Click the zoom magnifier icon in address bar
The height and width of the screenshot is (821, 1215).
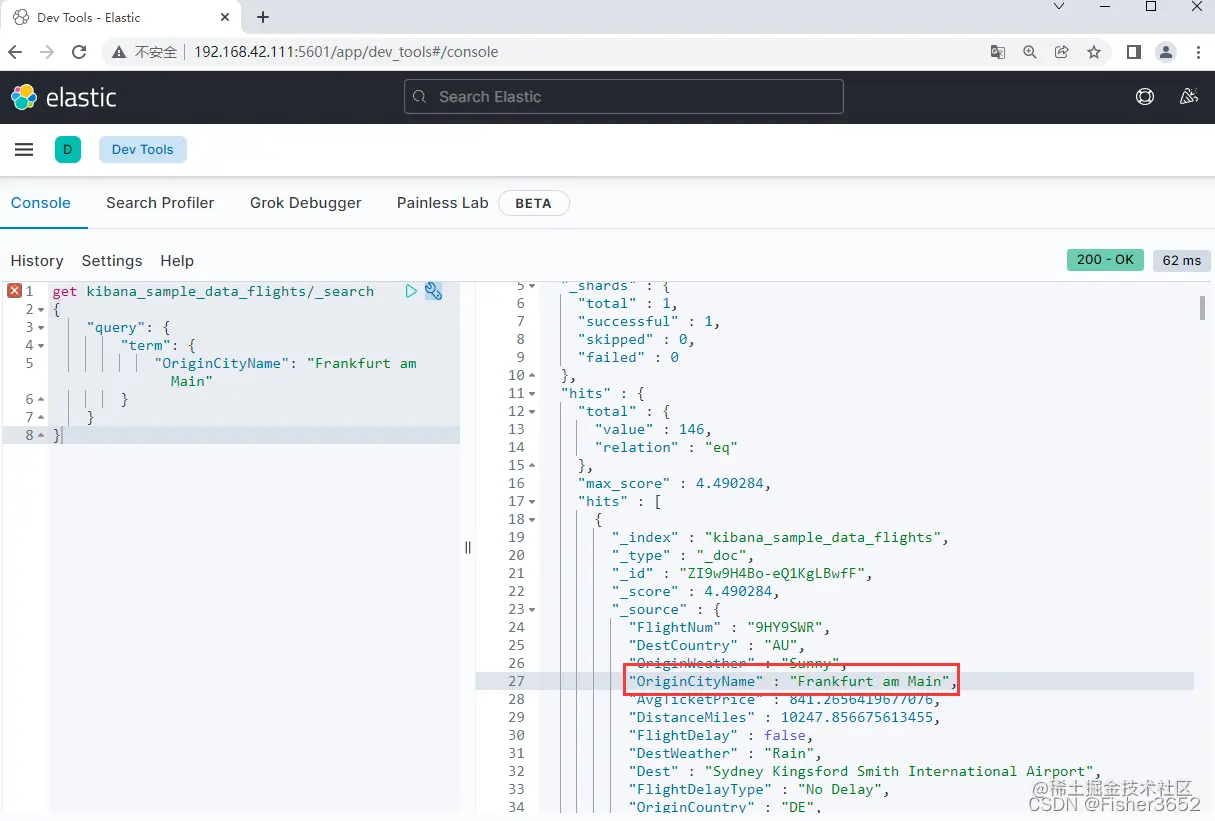pos(1029,52)
